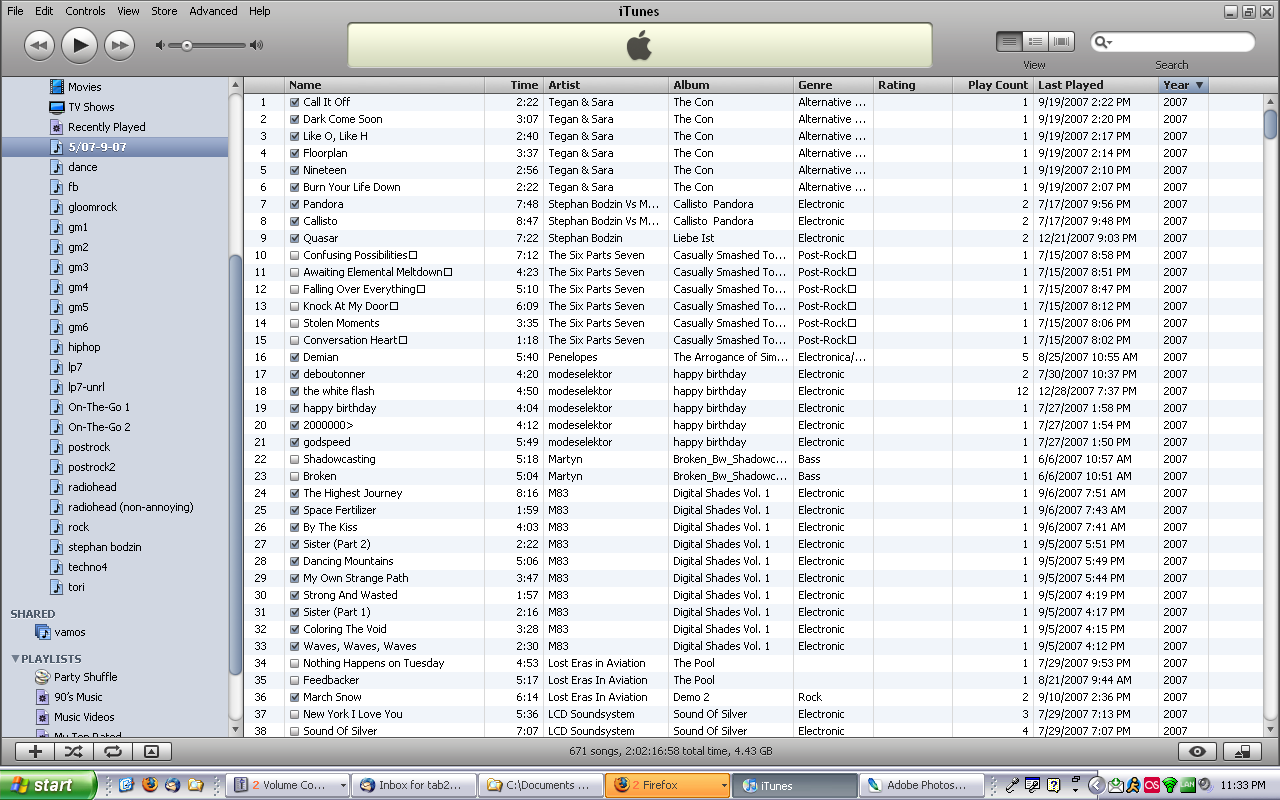Click max volume speaker icon
1280x800 pixels.
257,45
